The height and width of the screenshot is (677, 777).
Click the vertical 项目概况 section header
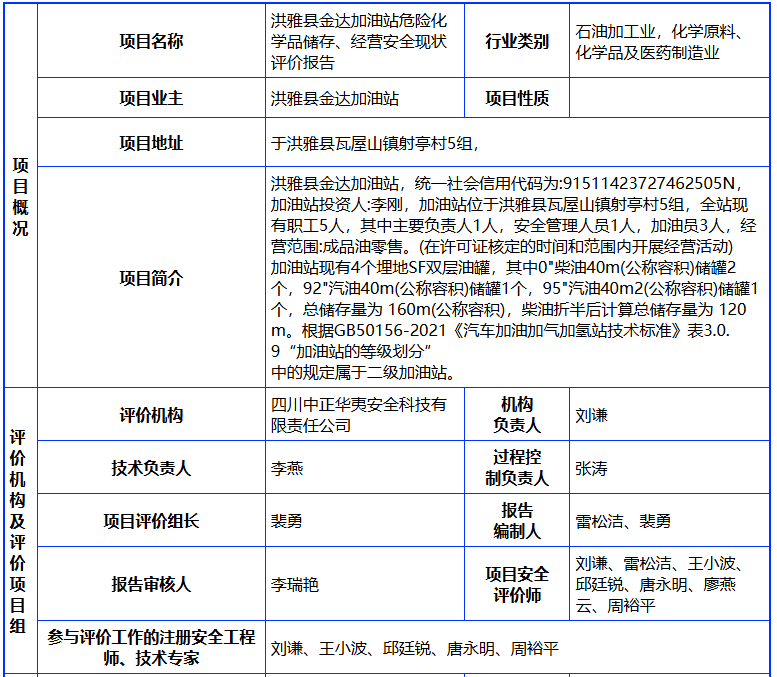(20, 196)
